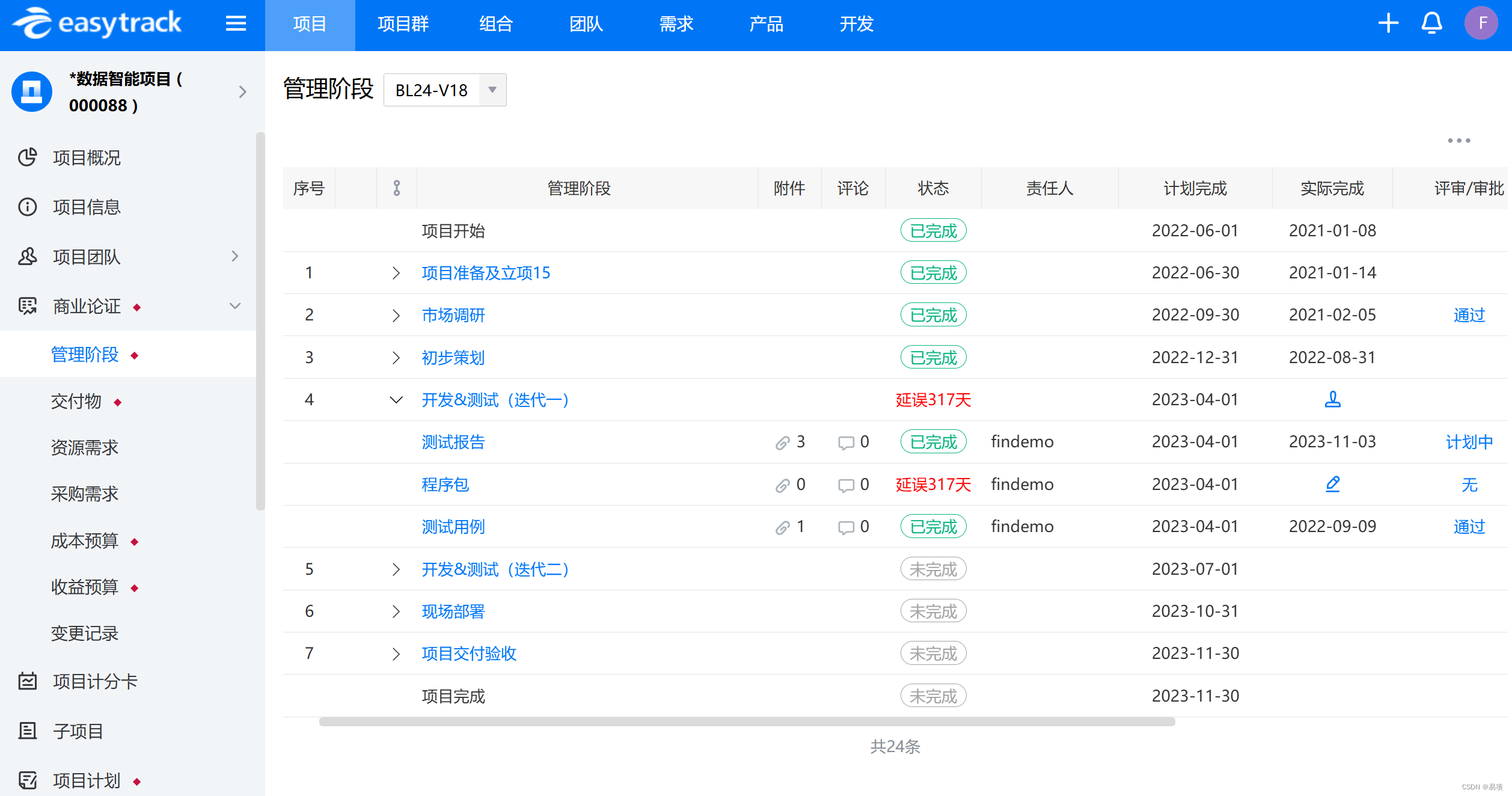1512x796 pixels.
Task: Click the 项目概况 pie chart icon
Action: (28, 158)
